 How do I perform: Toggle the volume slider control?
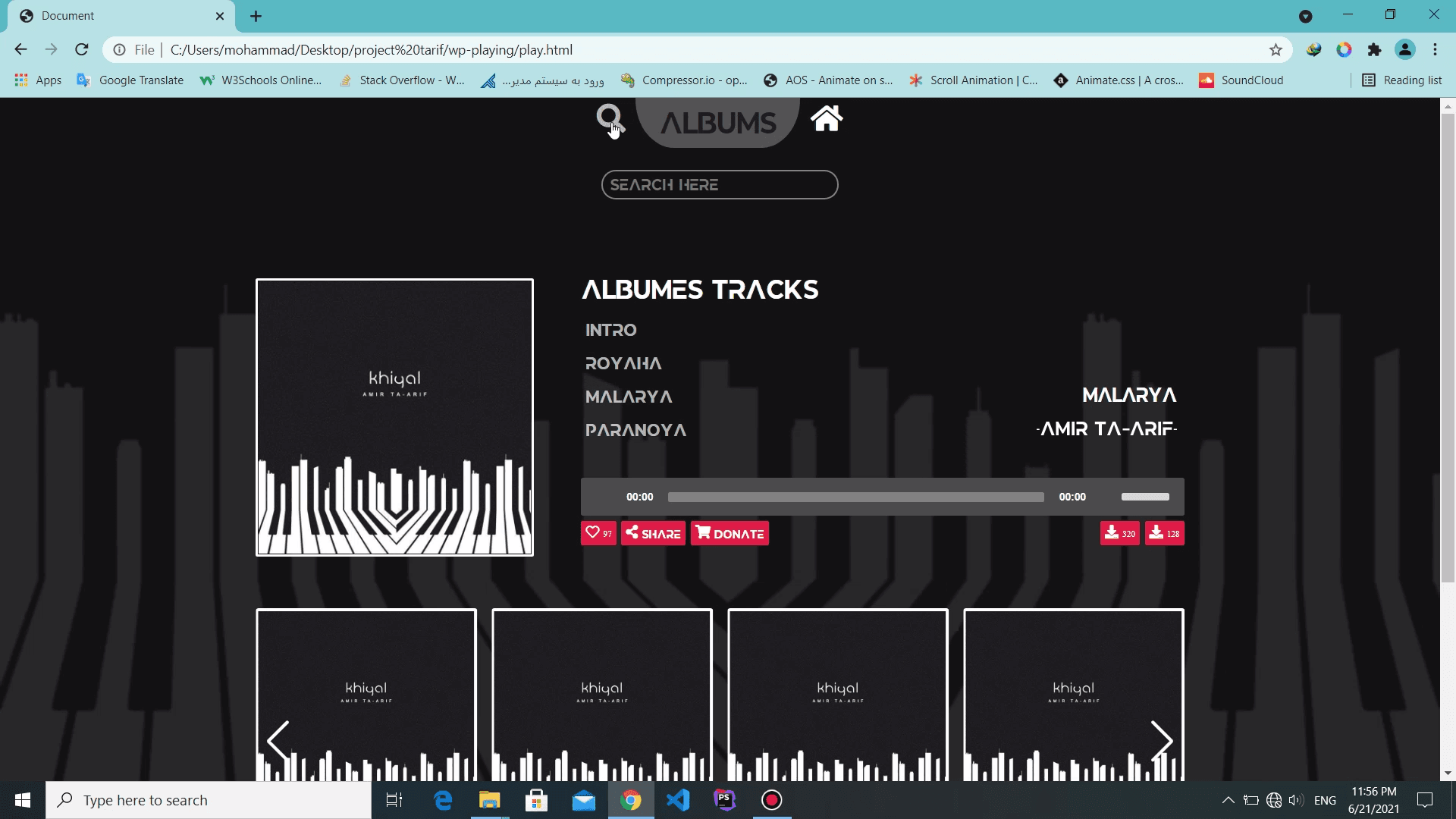(x=1144, y=496)
